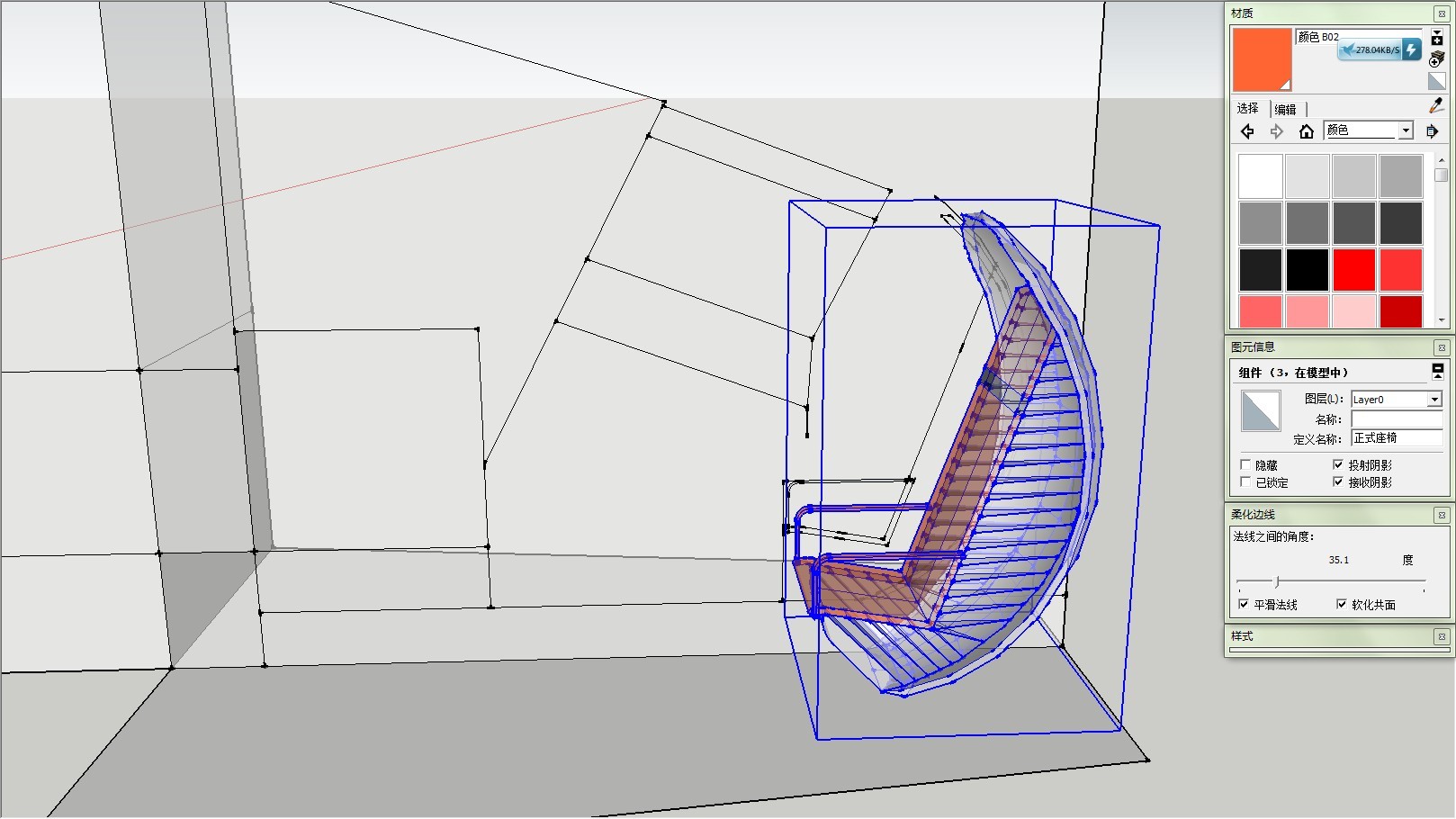Switch to the 编辑 tab

[1285, 109]
